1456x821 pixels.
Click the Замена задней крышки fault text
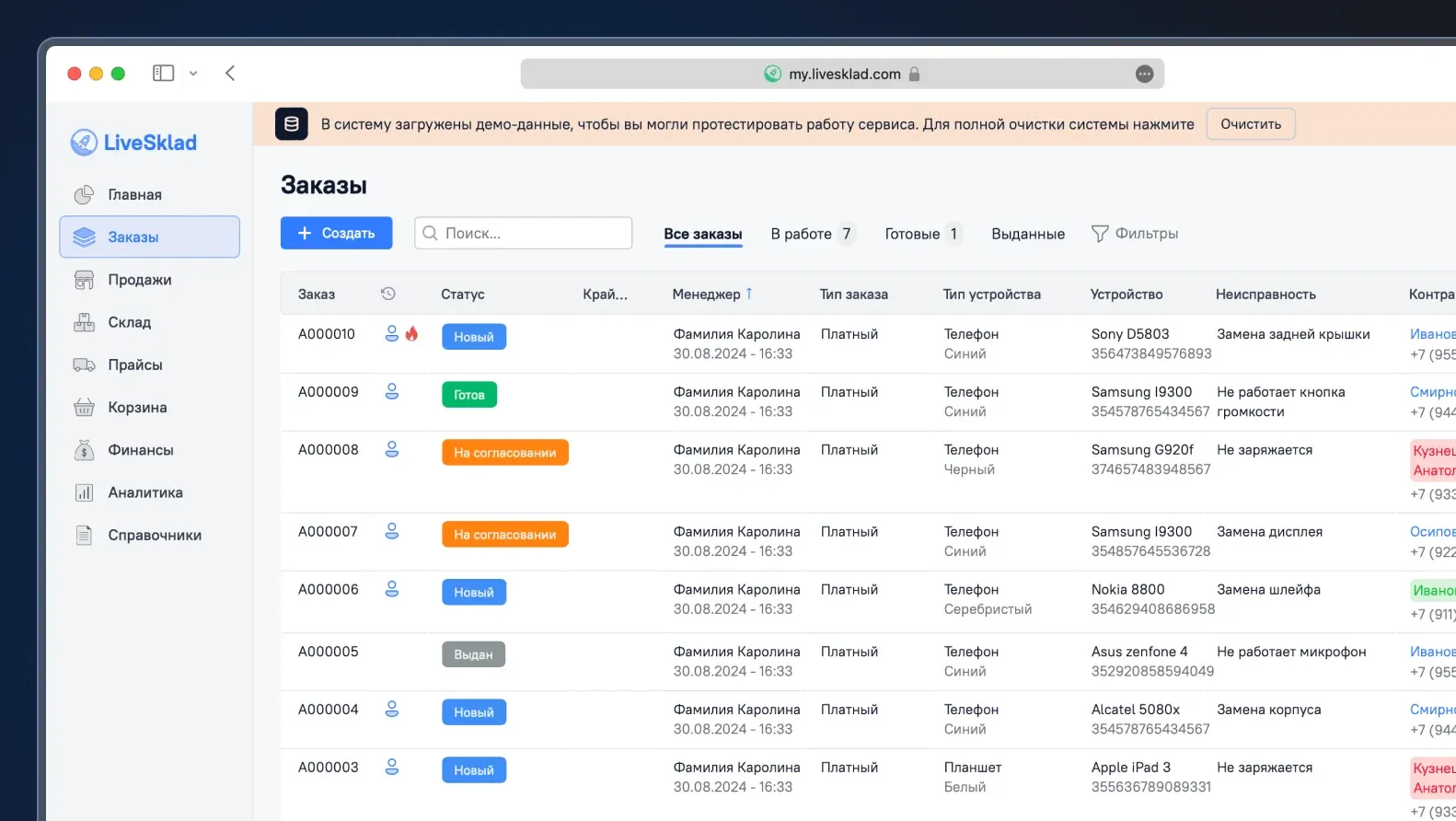tap(1293, 334)
